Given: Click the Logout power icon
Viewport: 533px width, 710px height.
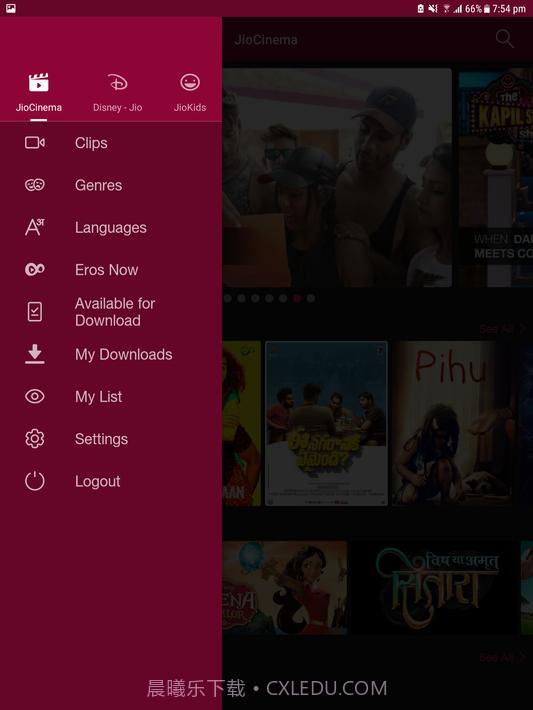Looking at the screenshot, I should 35,481.
